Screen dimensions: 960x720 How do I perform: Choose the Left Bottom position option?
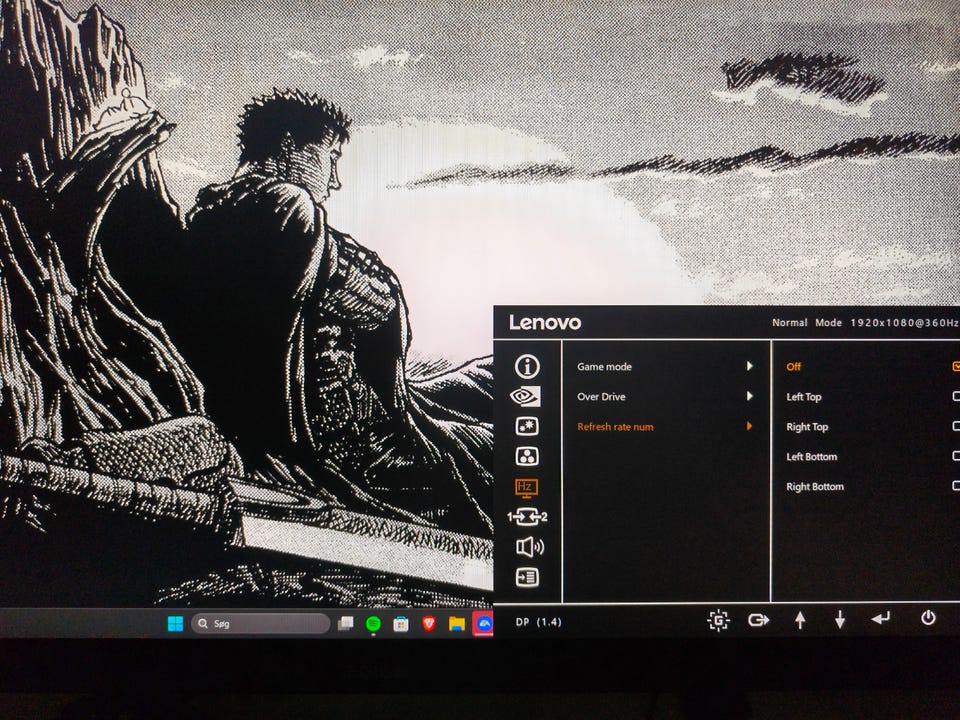(811, 457)
